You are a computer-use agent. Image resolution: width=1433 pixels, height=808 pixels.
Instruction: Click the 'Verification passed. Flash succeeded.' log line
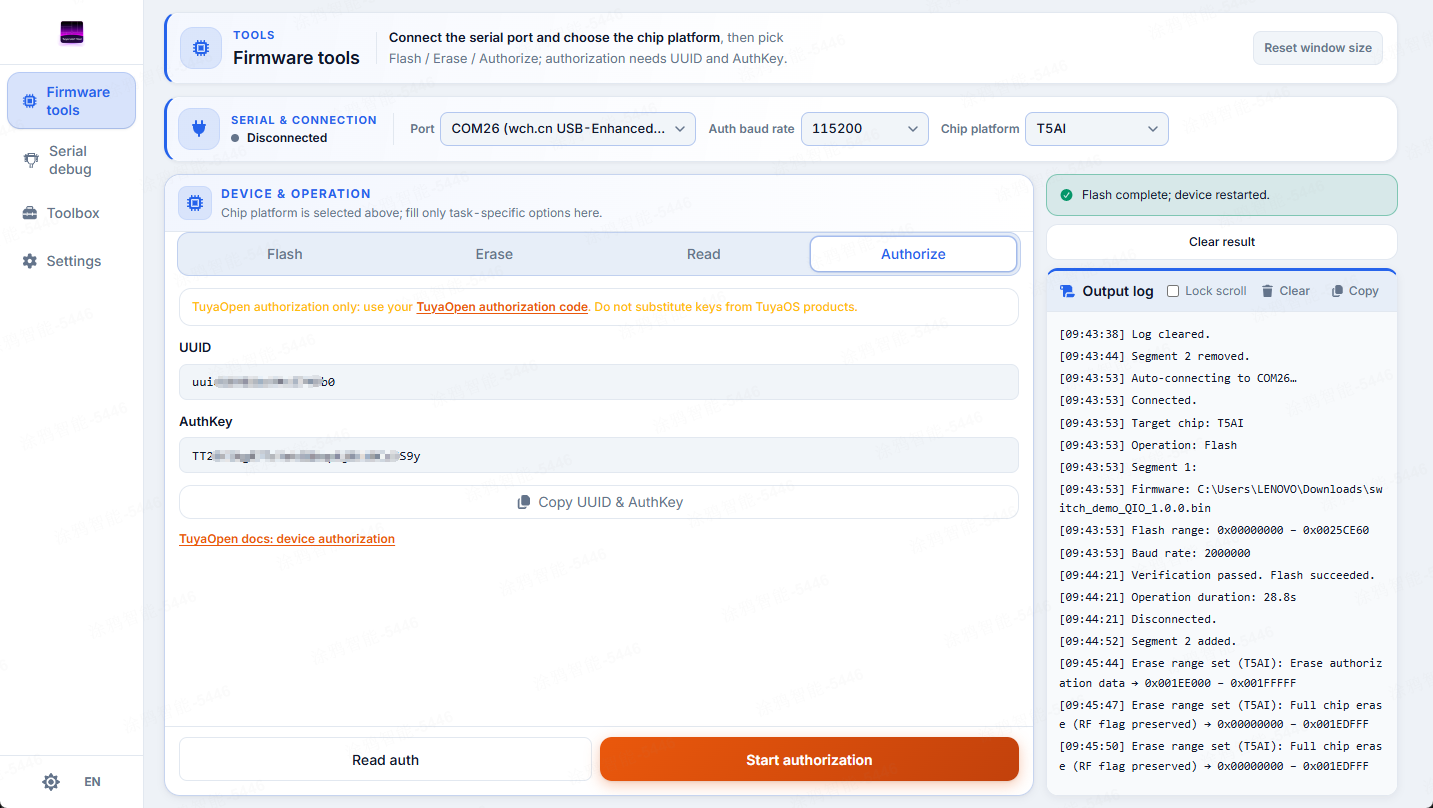[1217, 575]
